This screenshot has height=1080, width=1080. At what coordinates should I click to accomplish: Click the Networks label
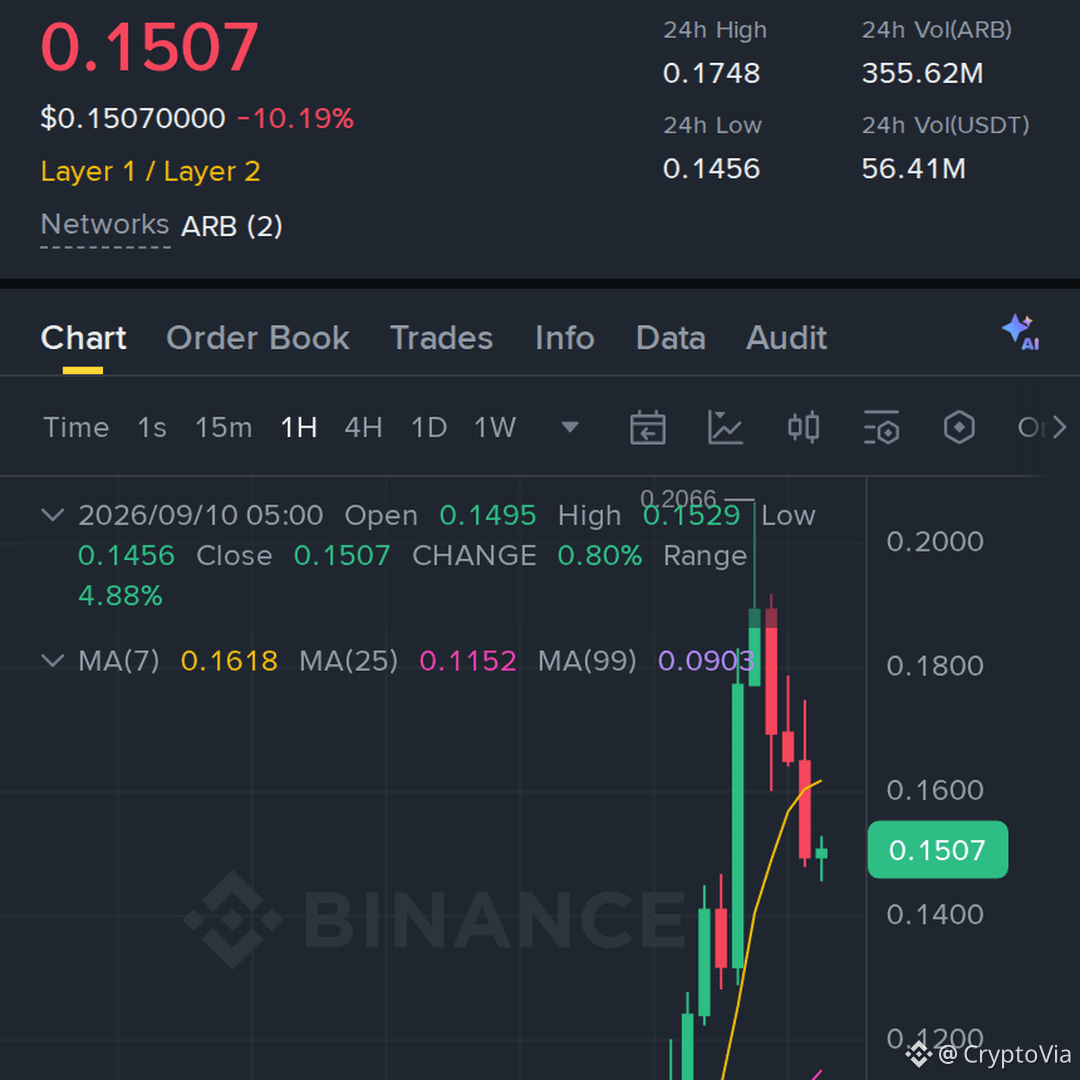pos(105,225)
